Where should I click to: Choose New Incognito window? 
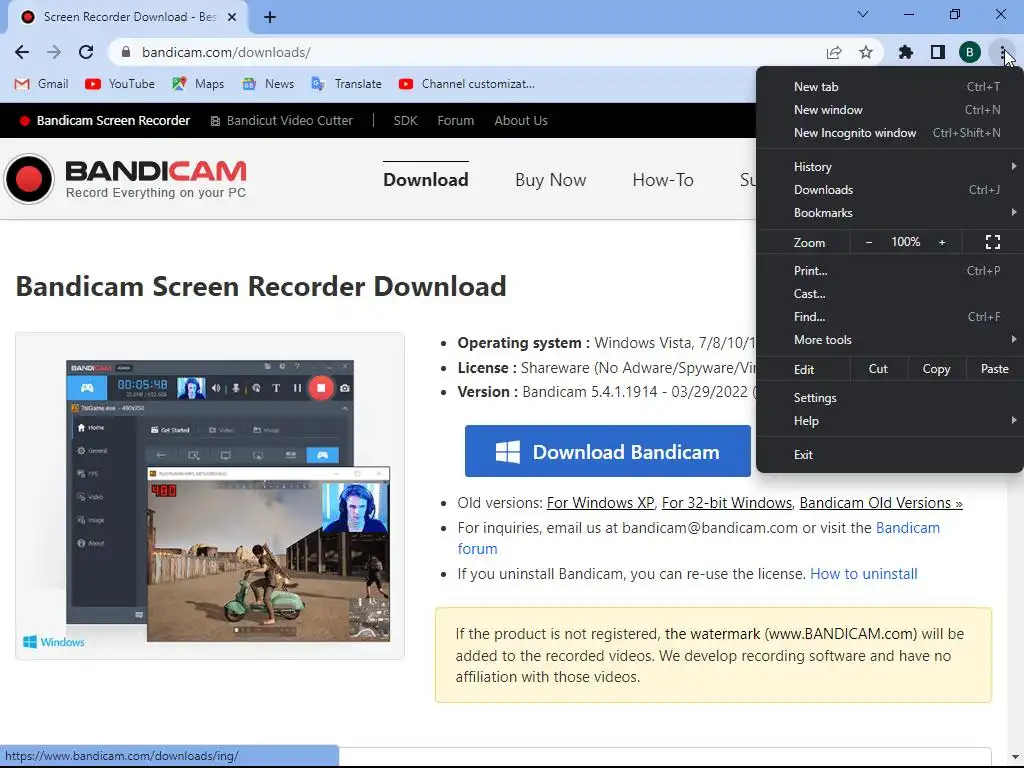(x=889, y=133)
